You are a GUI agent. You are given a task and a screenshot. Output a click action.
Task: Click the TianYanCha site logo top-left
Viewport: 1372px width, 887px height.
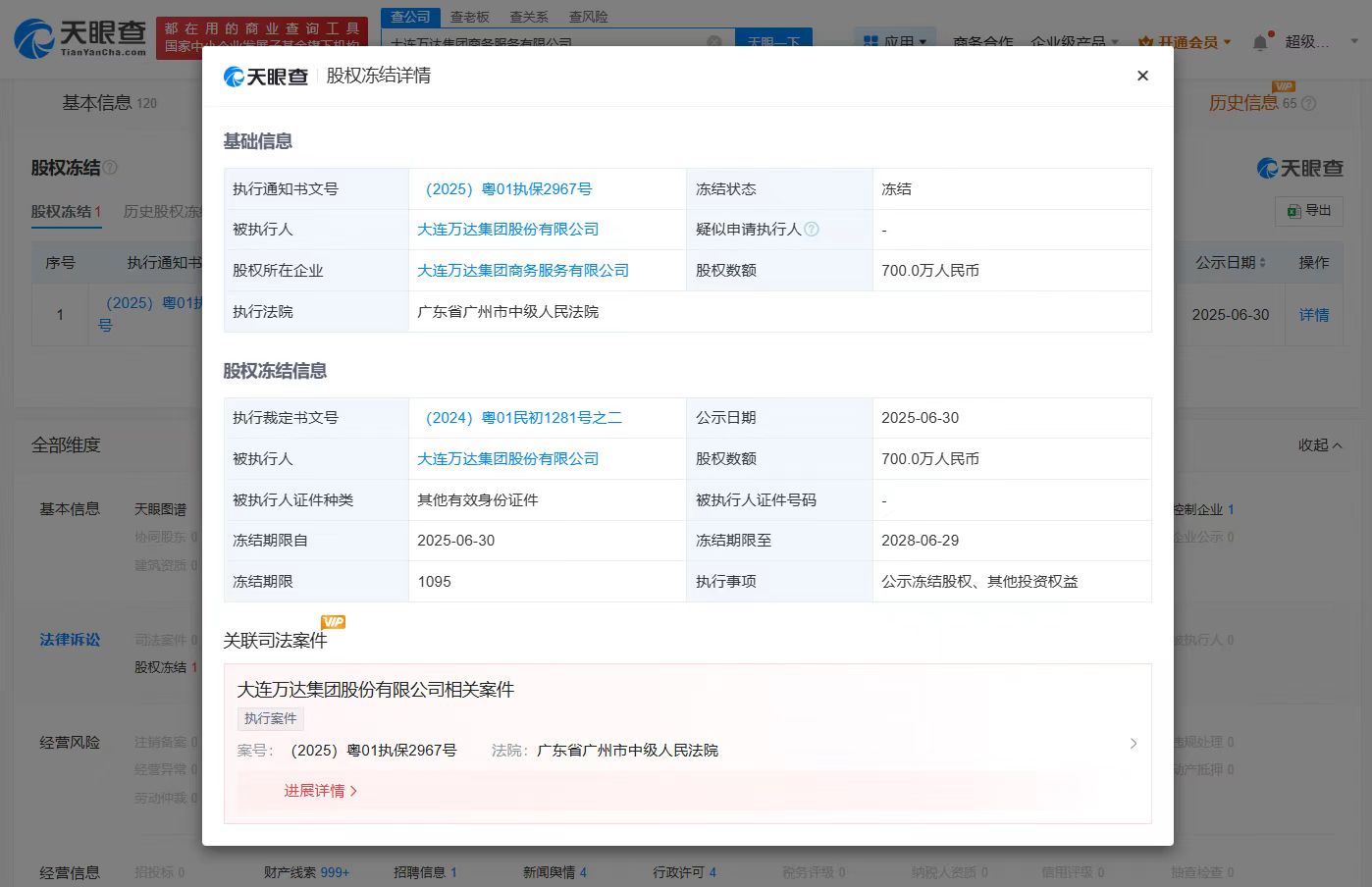pos(81,37)
